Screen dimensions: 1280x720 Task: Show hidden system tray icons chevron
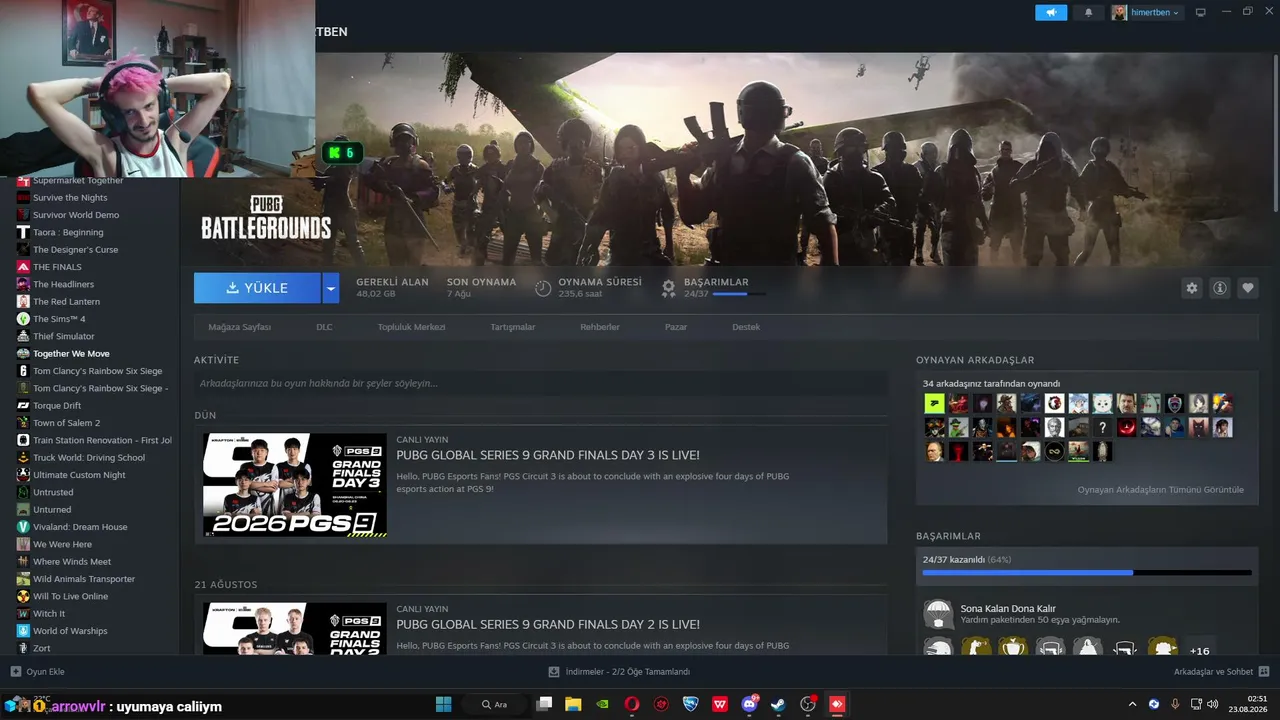[x=1132, y=704]
